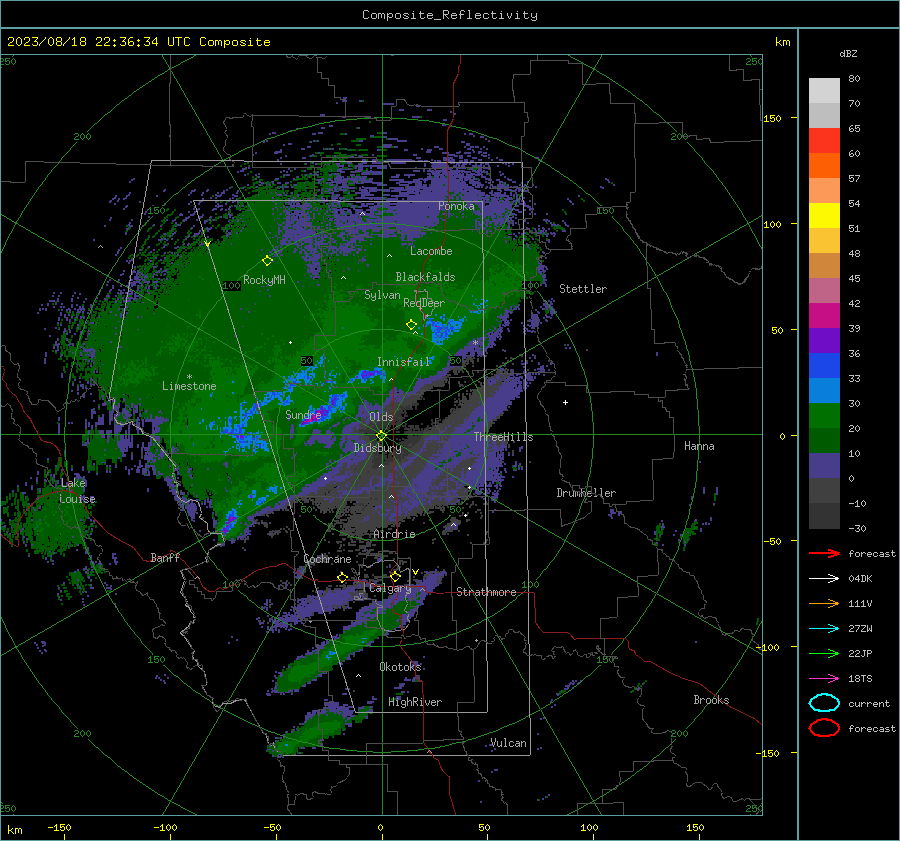The width and height of the screenshot is (900, 841).
Task: Click the Calgary city label
Action: (x=390, y=588)
